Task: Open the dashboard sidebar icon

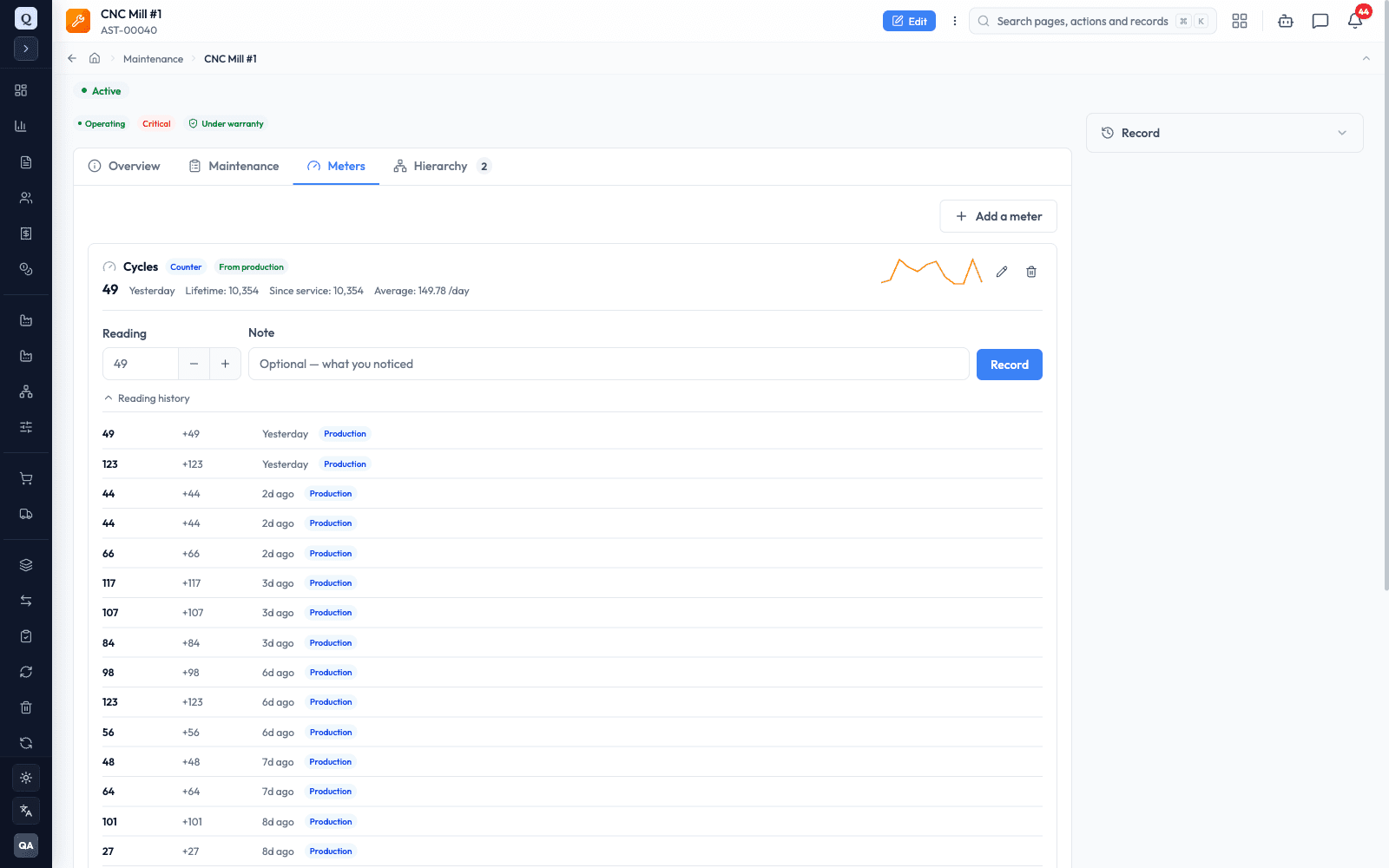Action: [x=21, y=90]
